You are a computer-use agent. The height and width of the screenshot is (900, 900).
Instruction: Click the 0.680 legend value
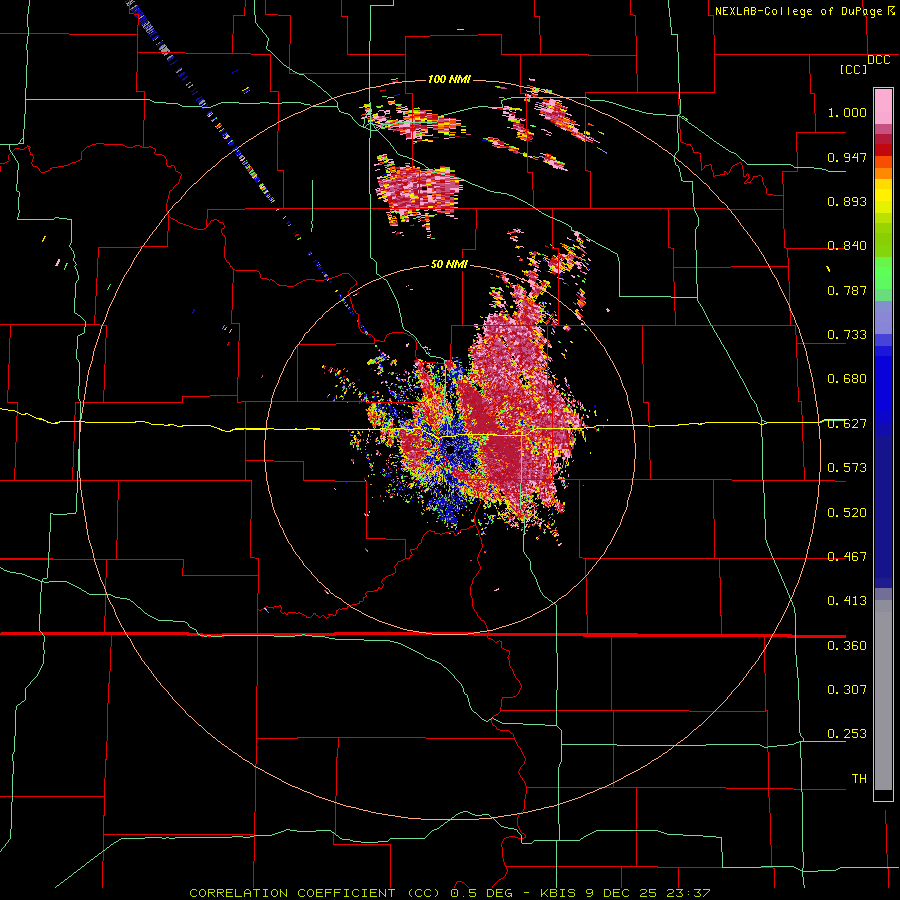coord(847,379)
